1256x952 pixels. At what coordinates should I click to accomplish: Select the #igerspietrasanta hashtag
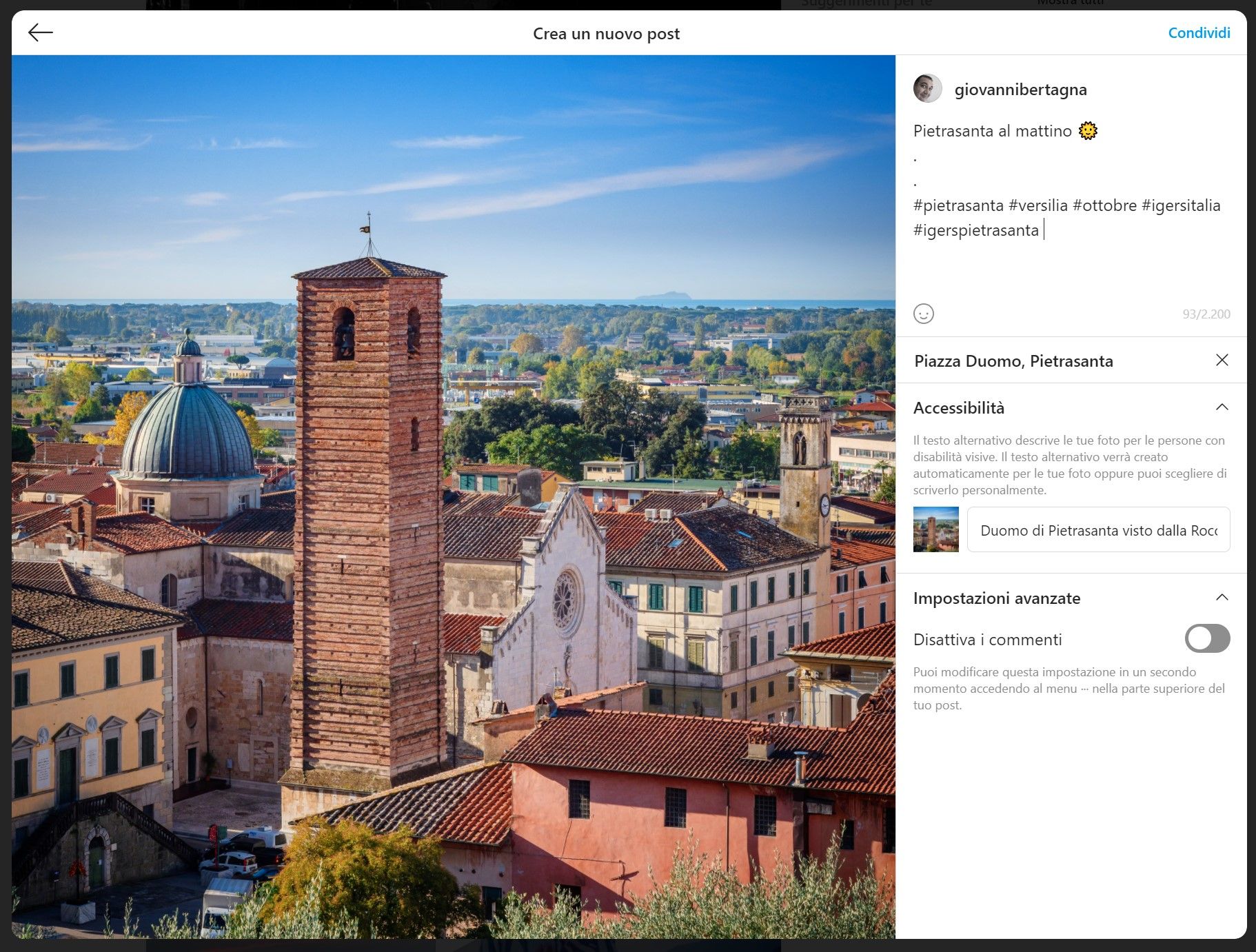tap(975, 230)
